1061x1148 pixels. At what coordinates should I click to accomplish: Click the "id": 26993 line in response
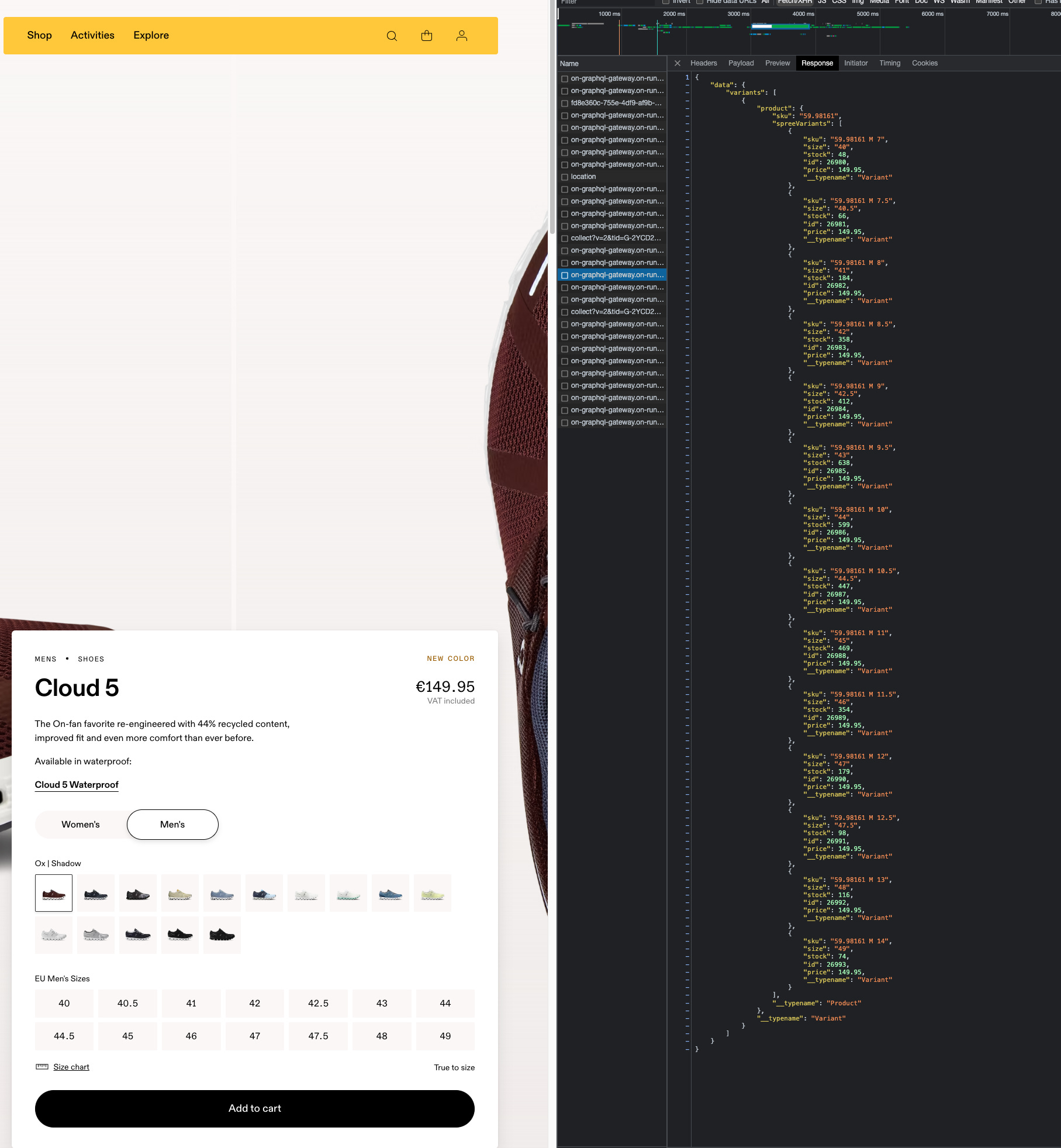click(x=826, y=964)
